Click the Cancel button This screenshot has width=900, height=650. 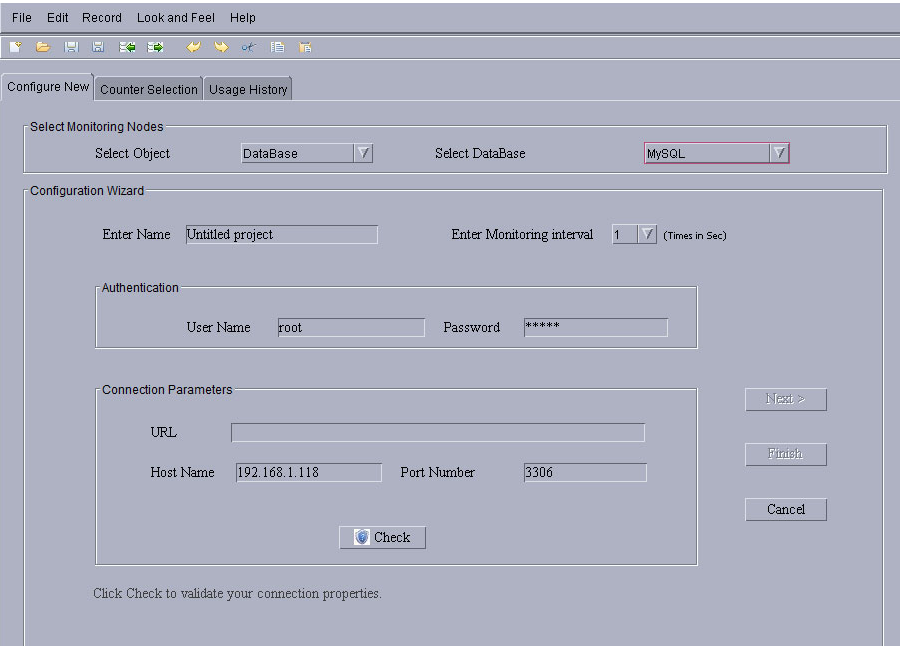[x=785, y=509]
